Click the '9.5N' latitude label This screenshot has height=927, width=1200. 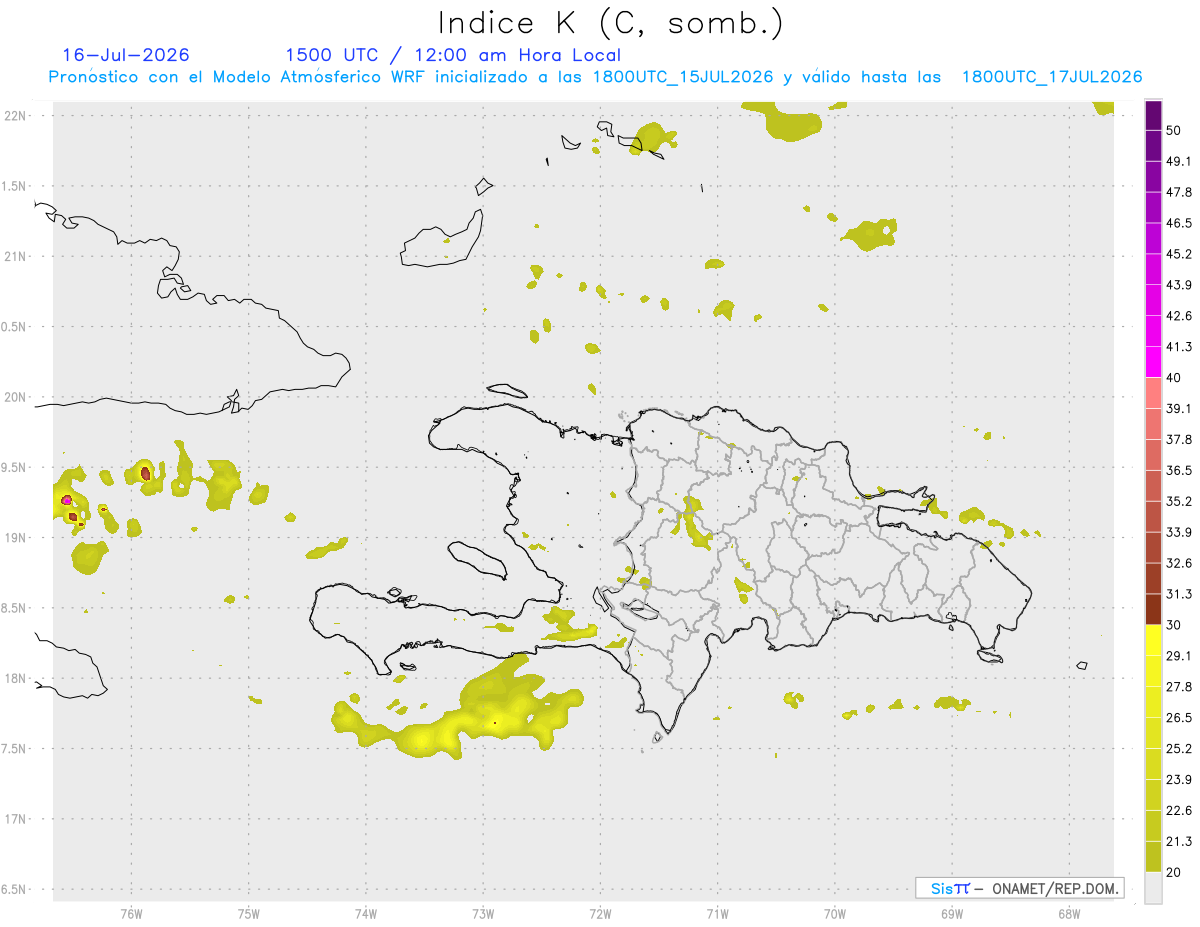point(14,468)
